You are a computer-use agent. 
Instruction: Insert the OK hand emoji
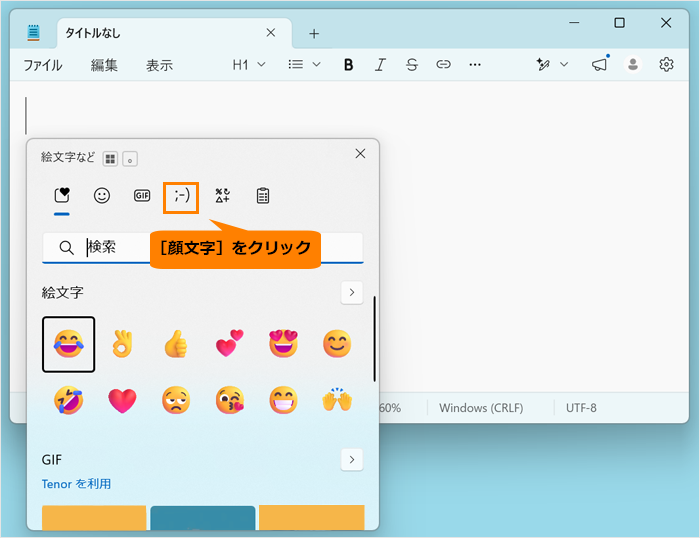pyautogui.click(x=122, y=344)
